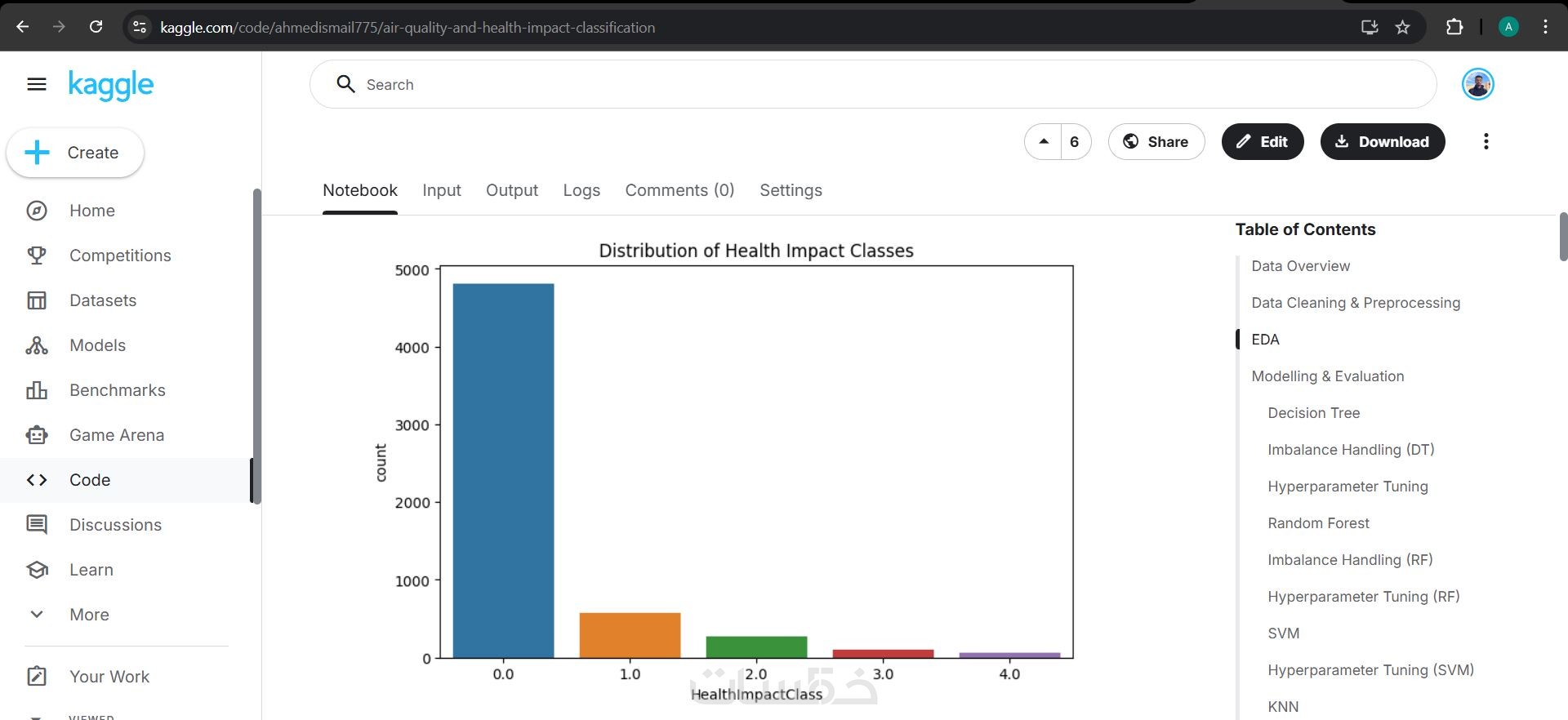1568x720 pixels.
Task: Open the three-dot notebook options menu
Action: 1486,141
